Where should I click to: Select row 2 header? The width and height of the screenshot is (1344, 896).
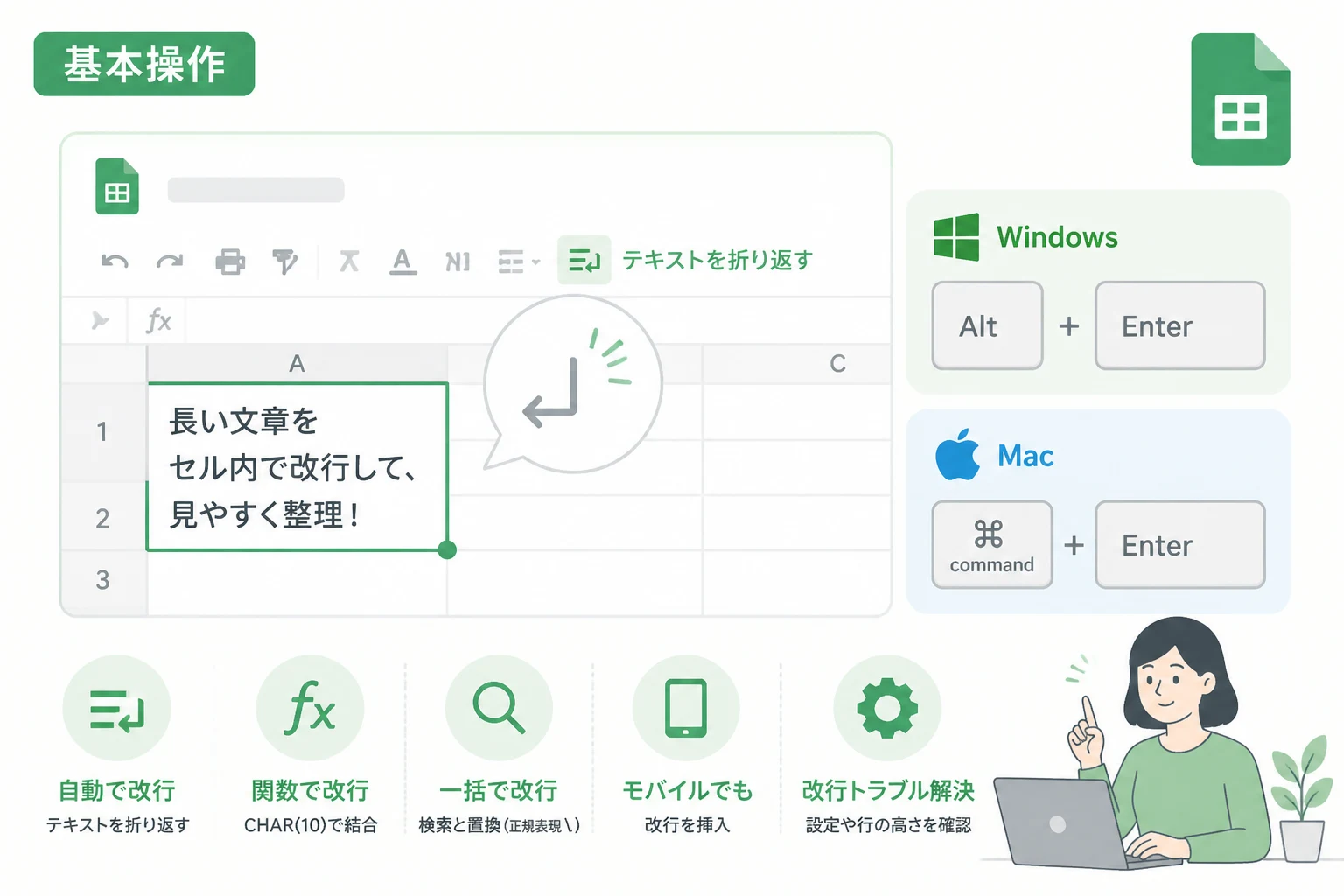(103, 518)
